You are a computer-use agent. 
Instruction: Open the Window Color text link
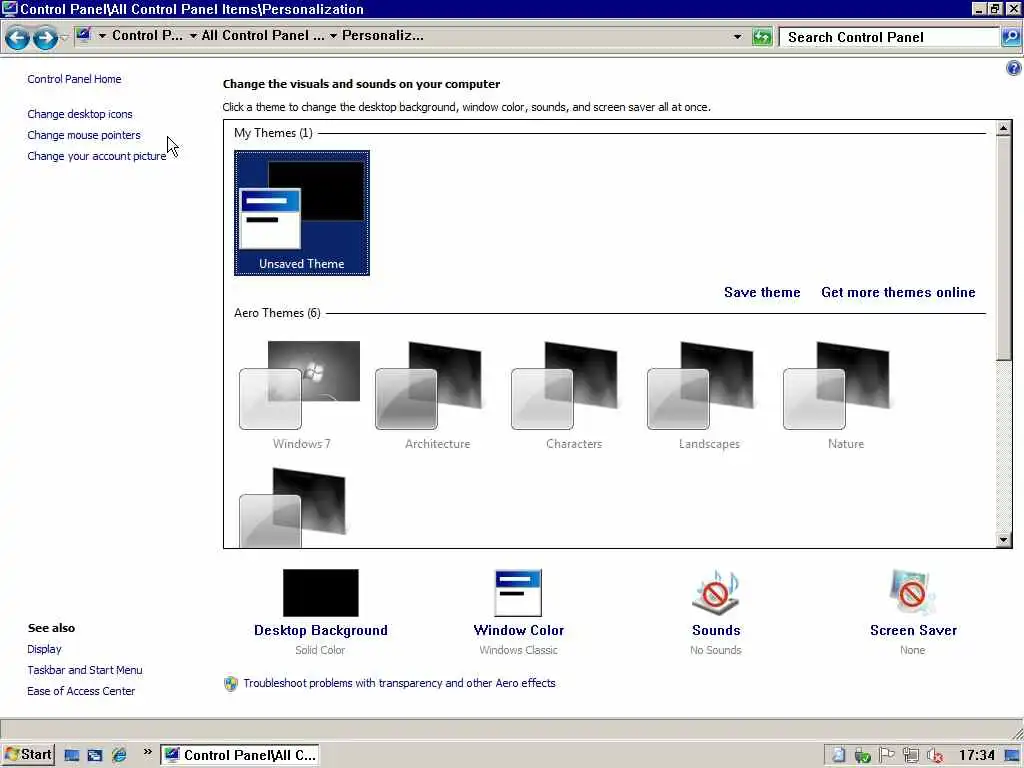point(519,631)
